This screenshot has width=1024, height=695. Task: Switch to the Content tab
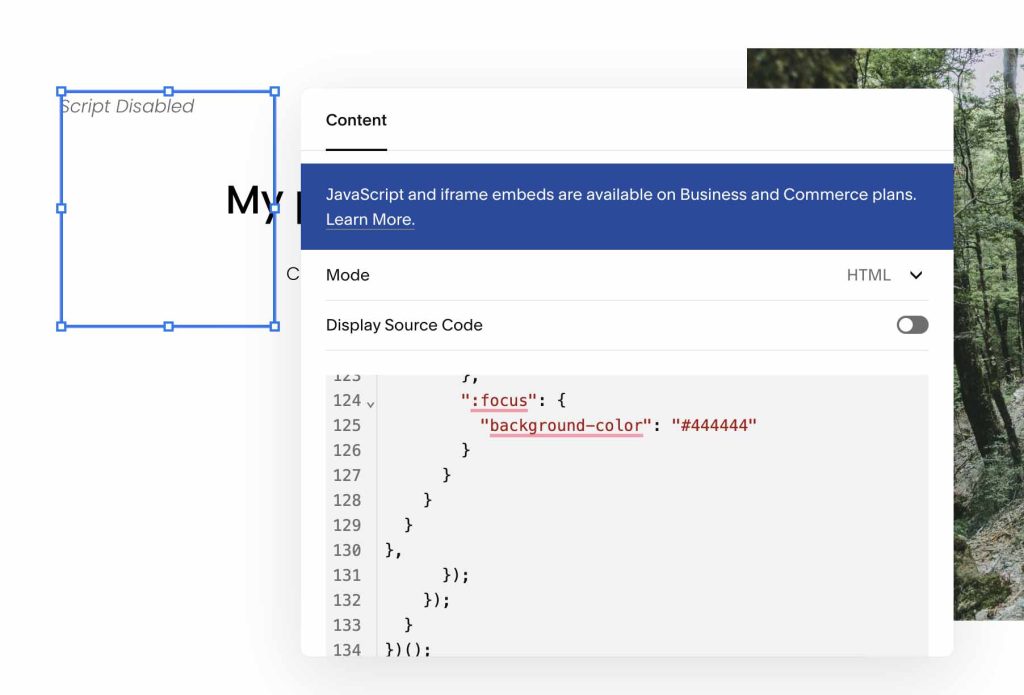point(356,120)
